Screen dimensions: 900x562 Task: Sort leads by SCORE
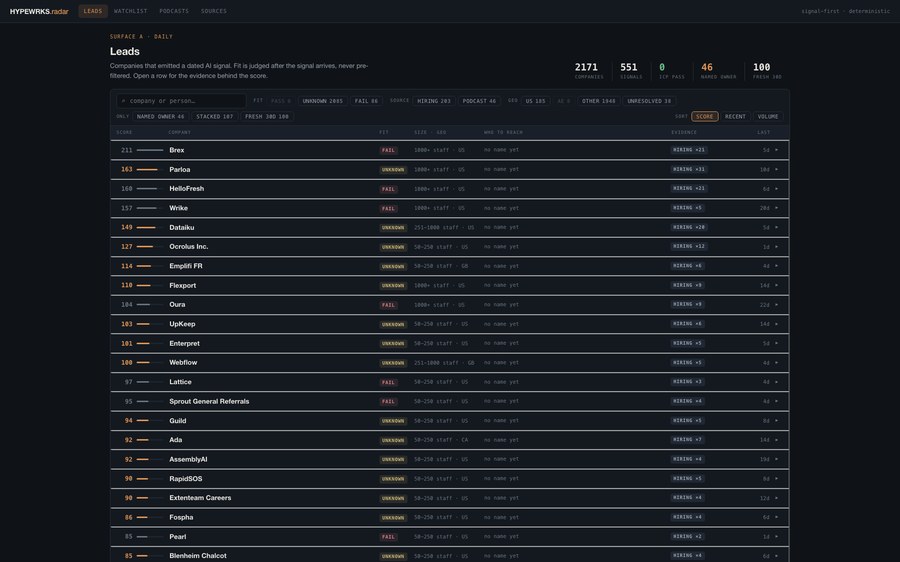704,117
